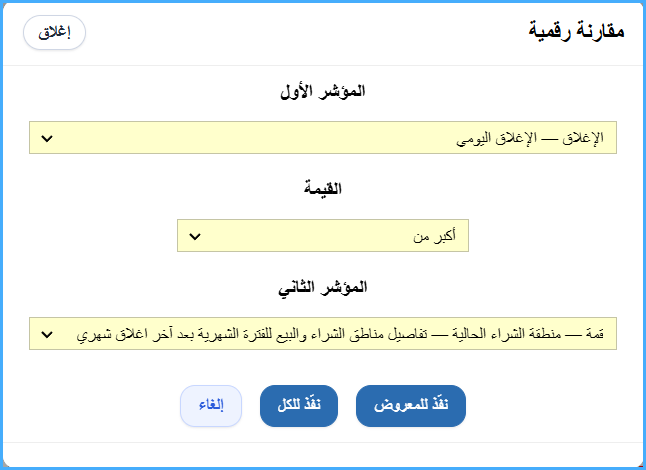Click the chevron arrow of المؤشر الثاني dropdown
The height and width of the screenshot is (470, 646).
coord(47,334)
